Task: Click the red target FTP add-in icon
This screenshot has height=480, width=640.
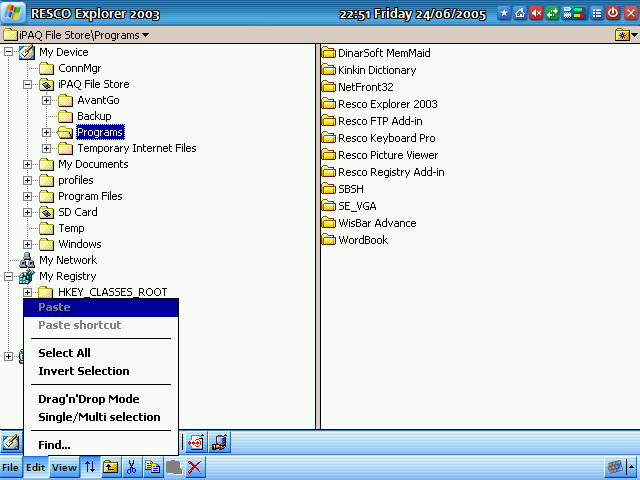Action: [x=197, y=443]
